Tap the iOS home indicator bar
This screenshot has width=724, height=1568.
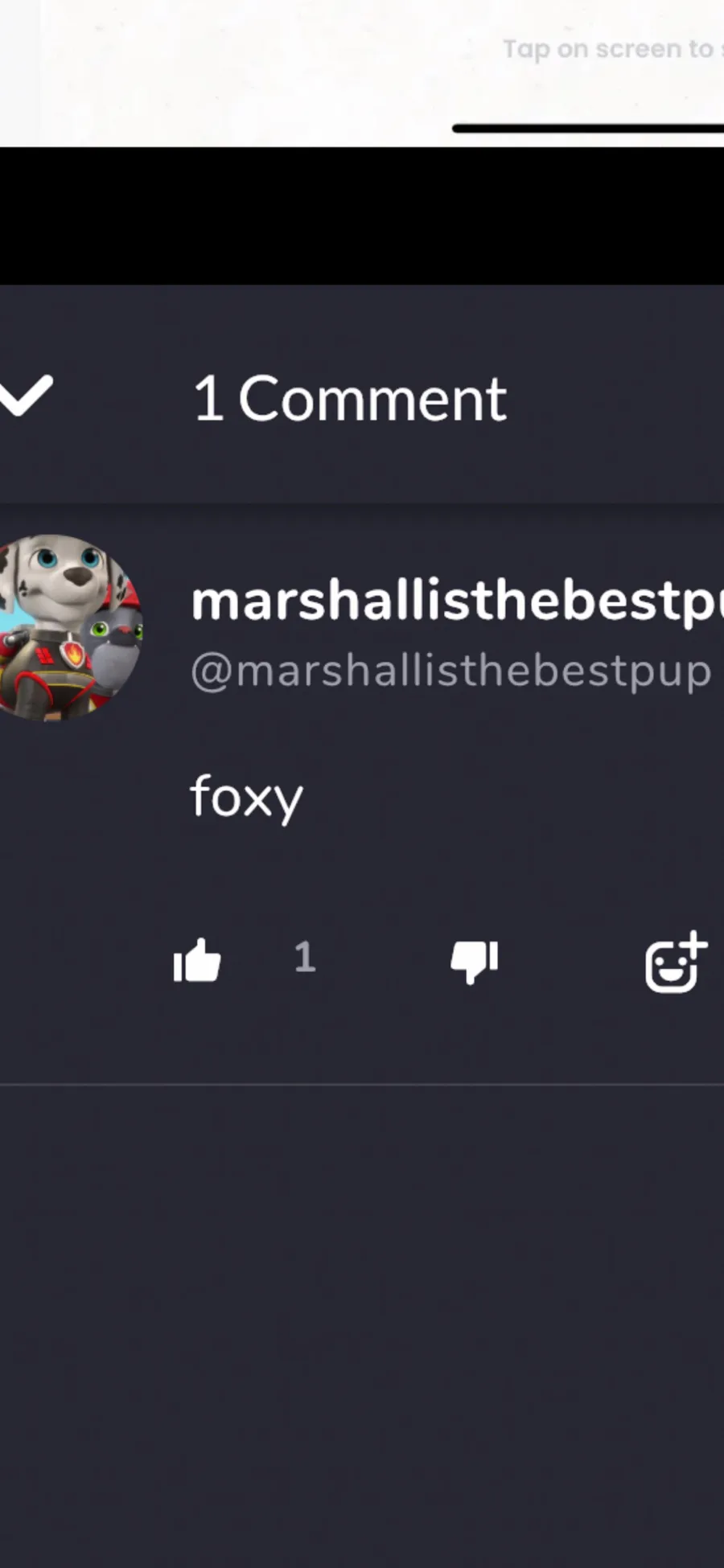pyautogui.click(x=588, y=128)
